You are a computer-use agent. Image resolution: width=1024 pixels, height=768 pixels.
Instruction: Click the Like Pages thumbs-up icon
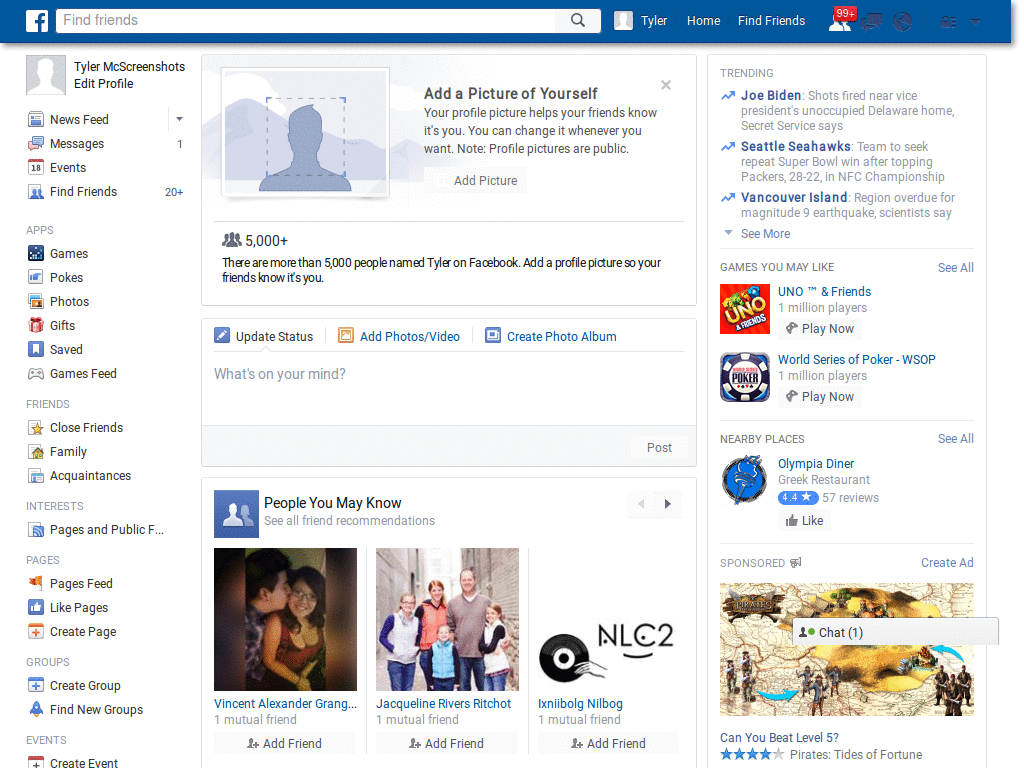[36, 607]
